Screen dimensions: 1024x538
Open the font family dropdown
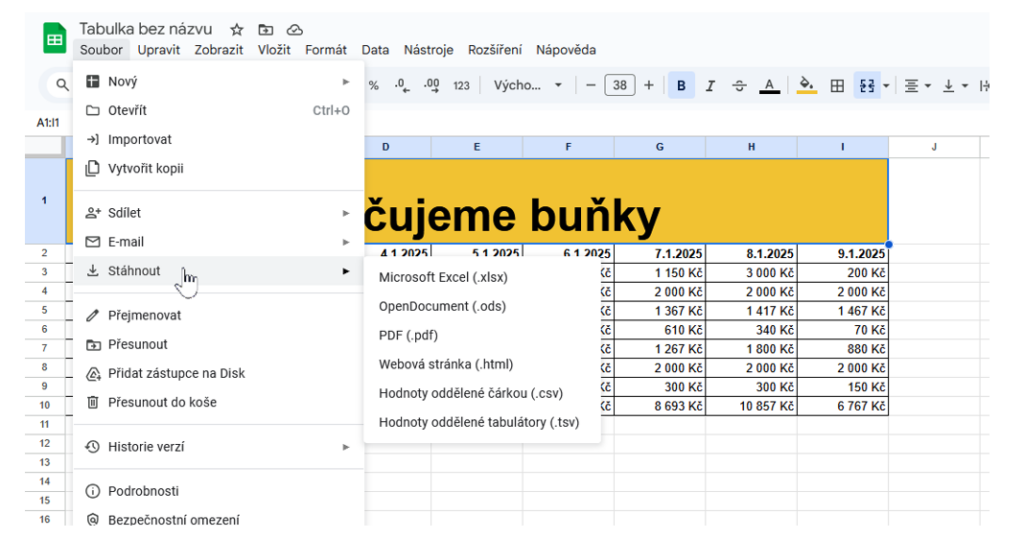(528, 86)
